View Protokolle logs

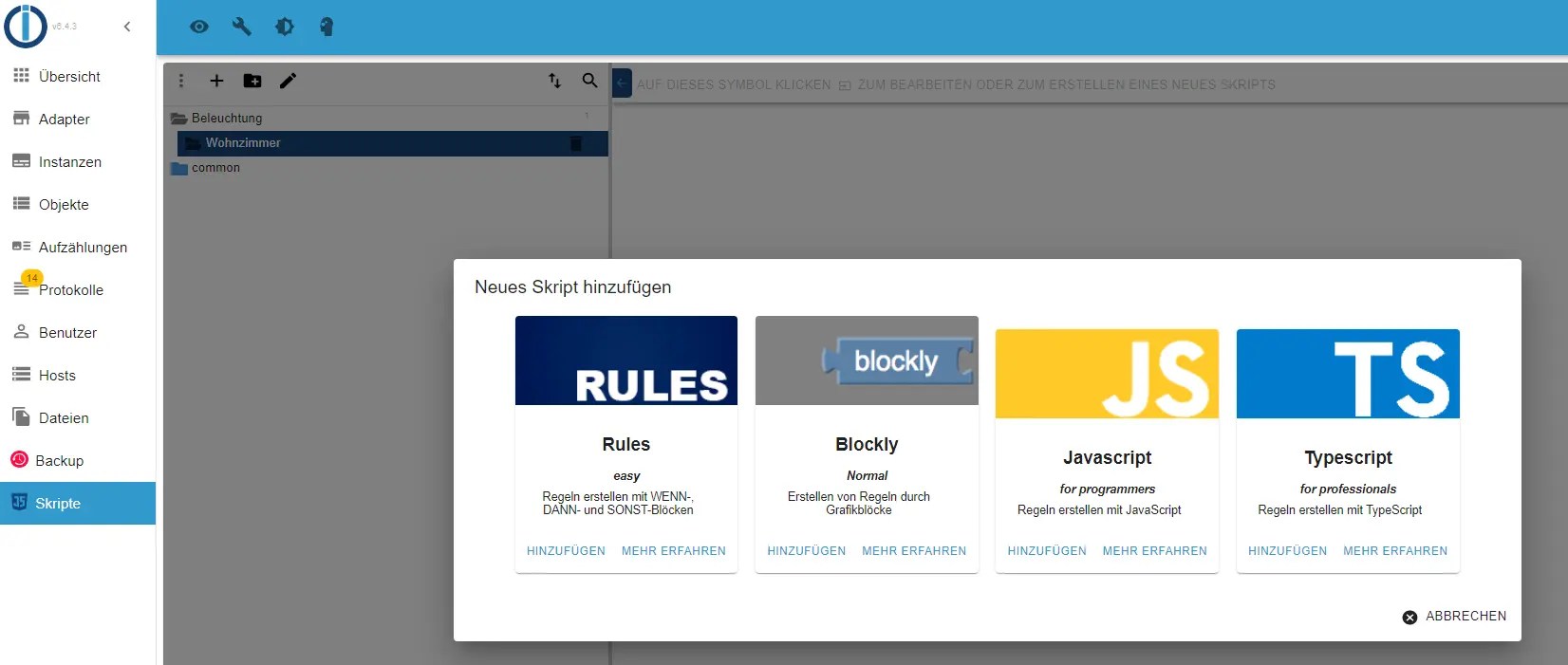(78, 289)
